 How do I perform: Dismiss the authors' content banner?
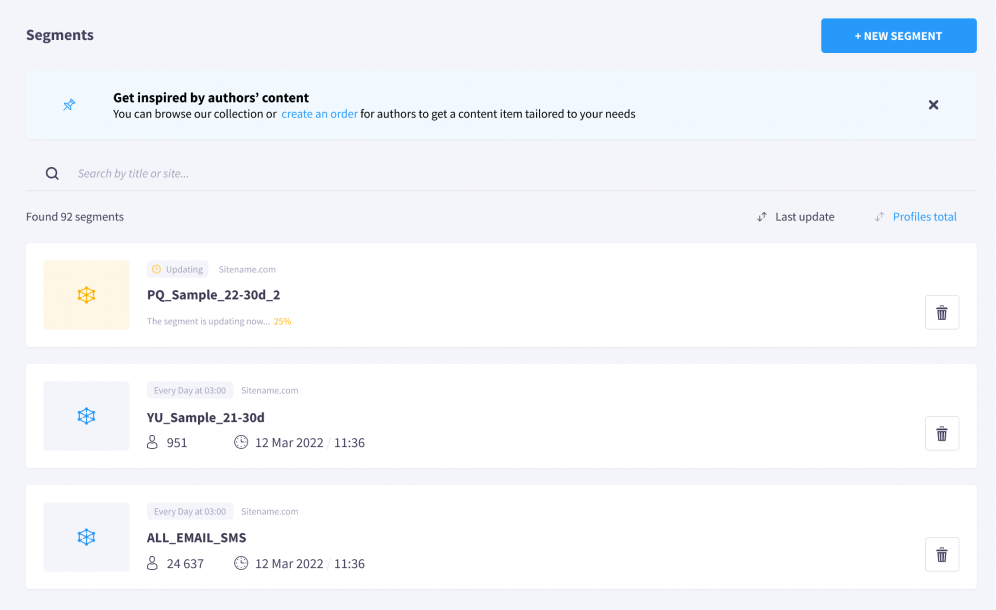[x=933, y=105]
